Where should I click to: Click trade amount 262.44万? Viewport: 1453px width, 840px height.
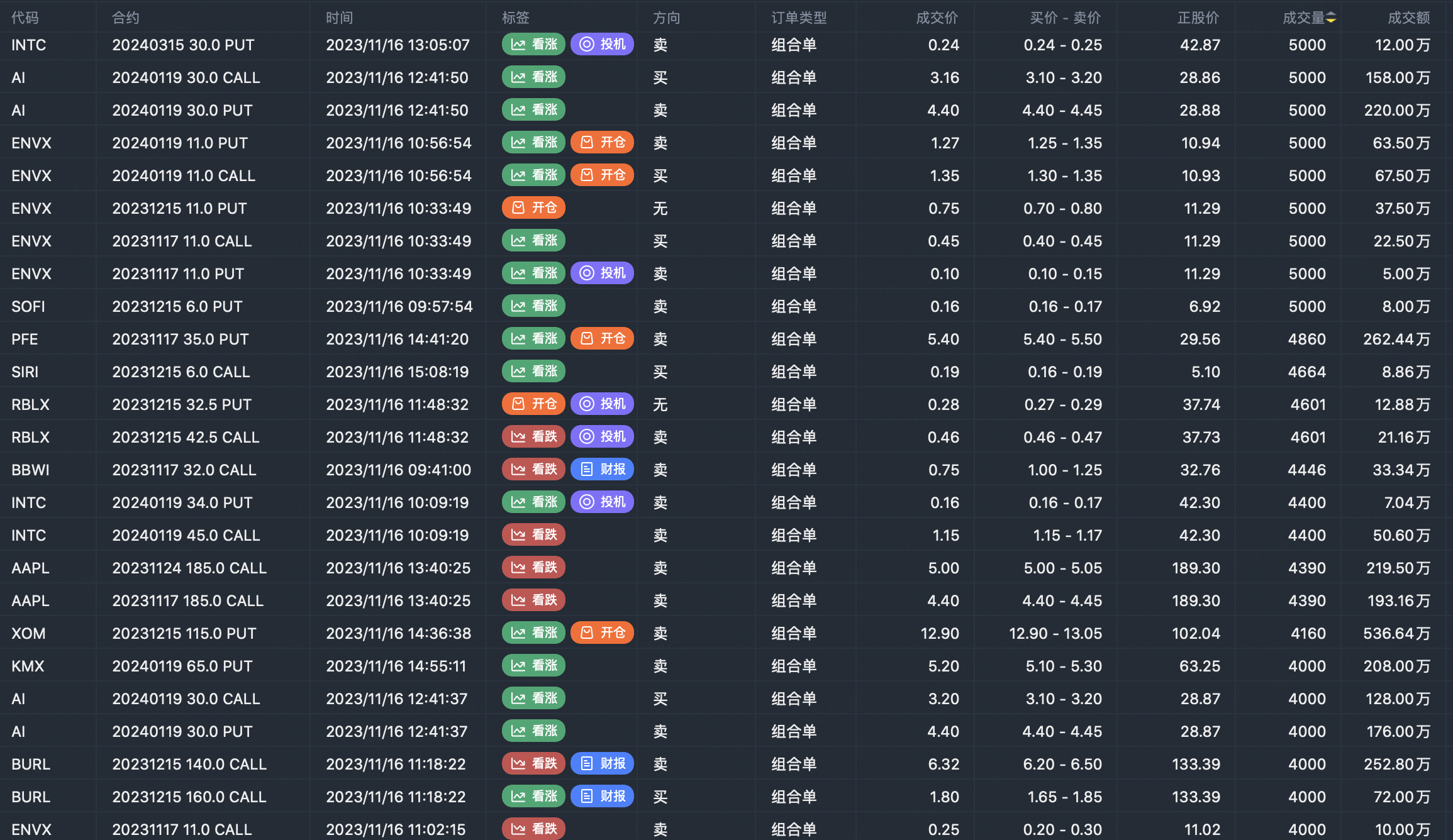(1396, 339)
